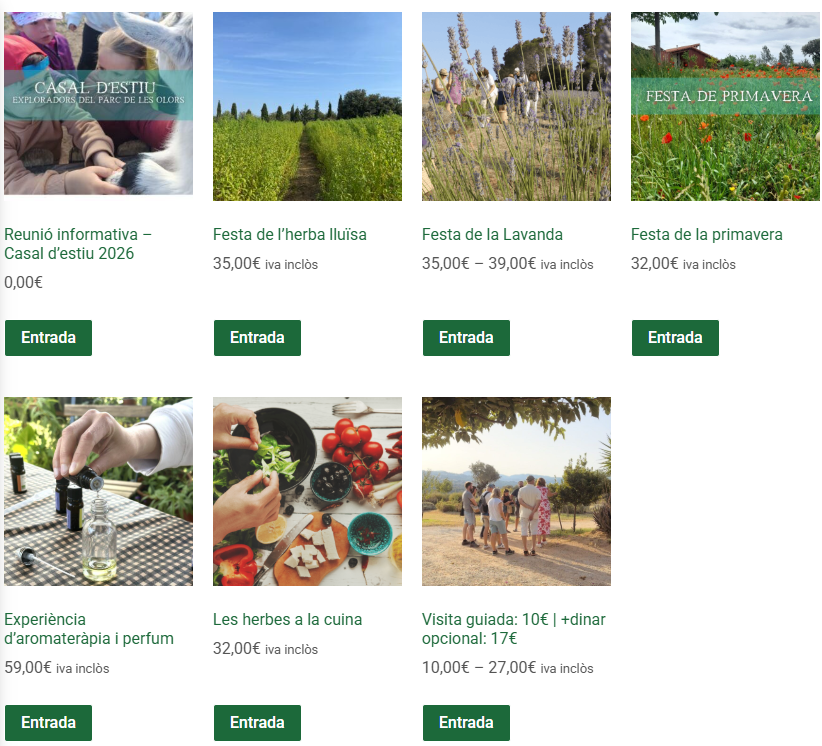This screenshot has width=822, height=746.
Task: Open the Casal d'Estiu product image
Action: pos(98,104)
